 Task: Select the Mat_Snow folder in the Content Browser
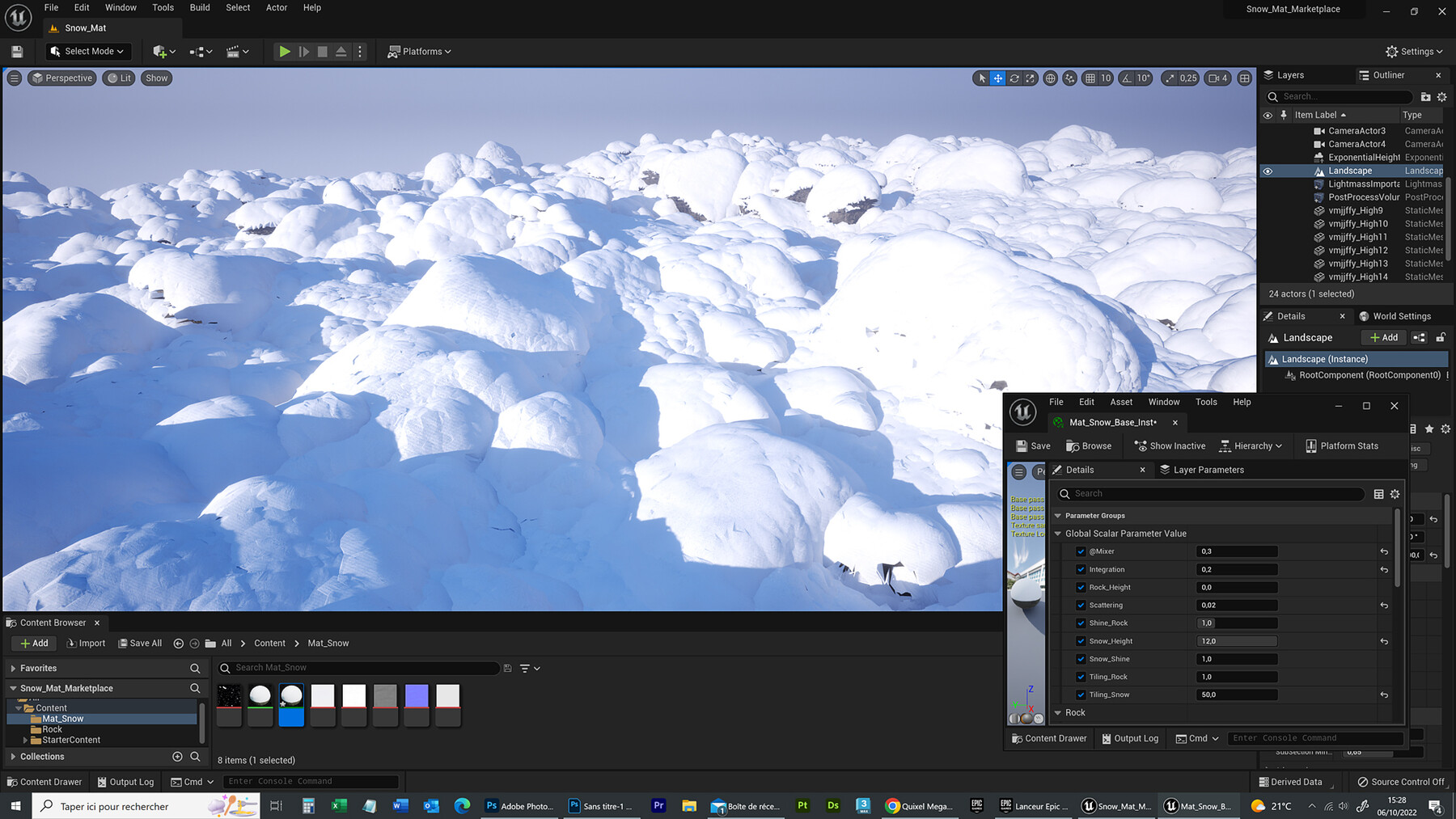coord(61,718)
